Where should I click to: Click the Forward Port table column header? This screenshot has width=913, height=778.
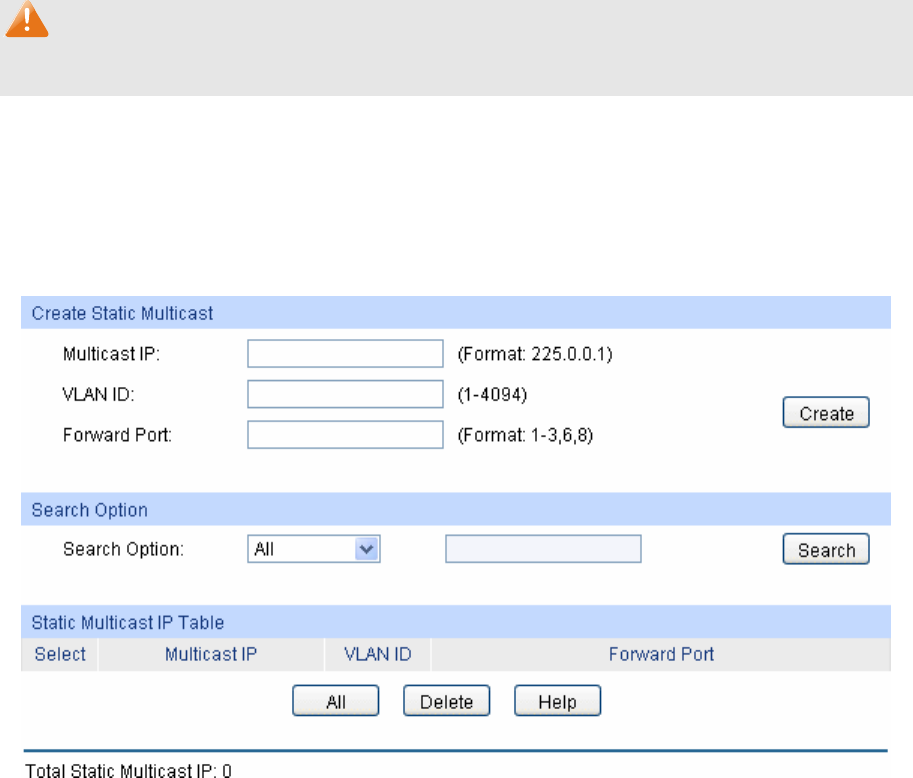point(661,655)
